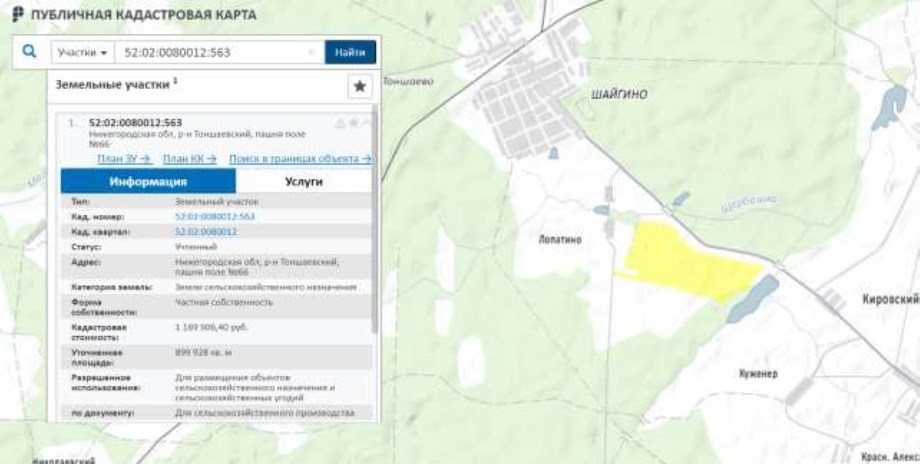Click the small star icon in result row
The width and height of the screenshot is (922, 464).
pyautogui.click(x=353, y=123)
